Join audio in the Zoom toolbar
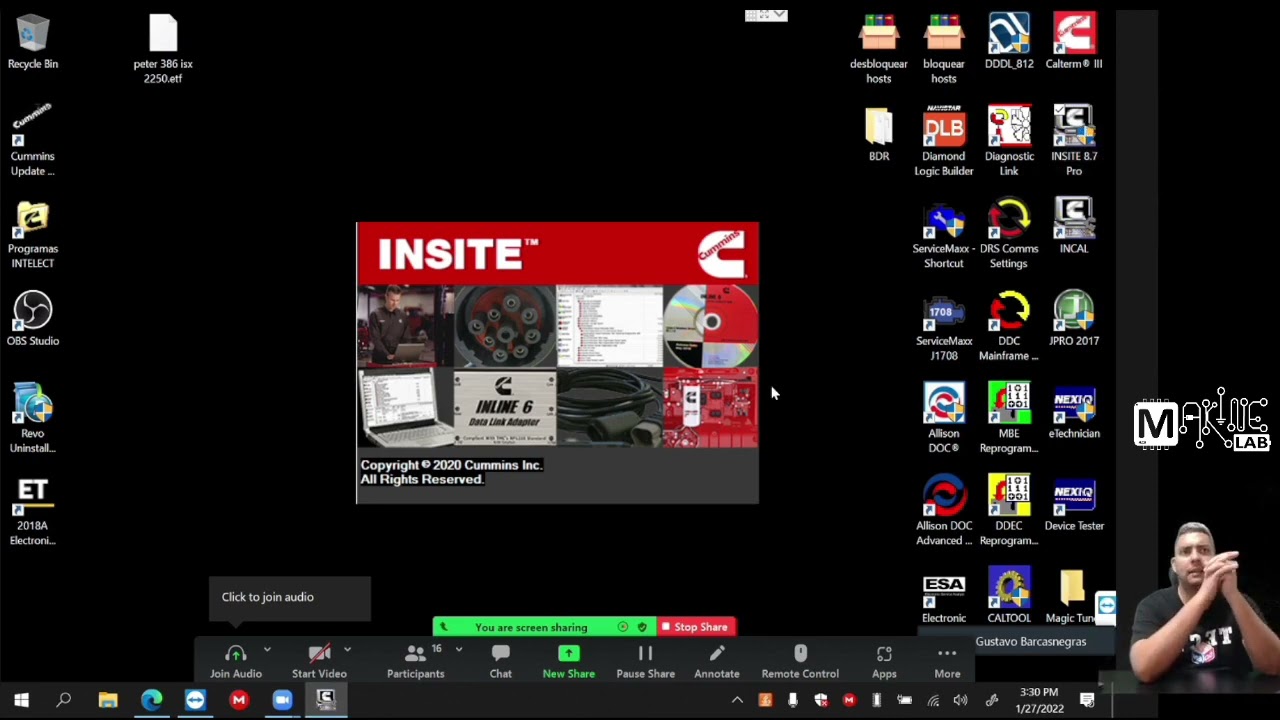Screen dimensions: 1280x720 click(236, 662)
